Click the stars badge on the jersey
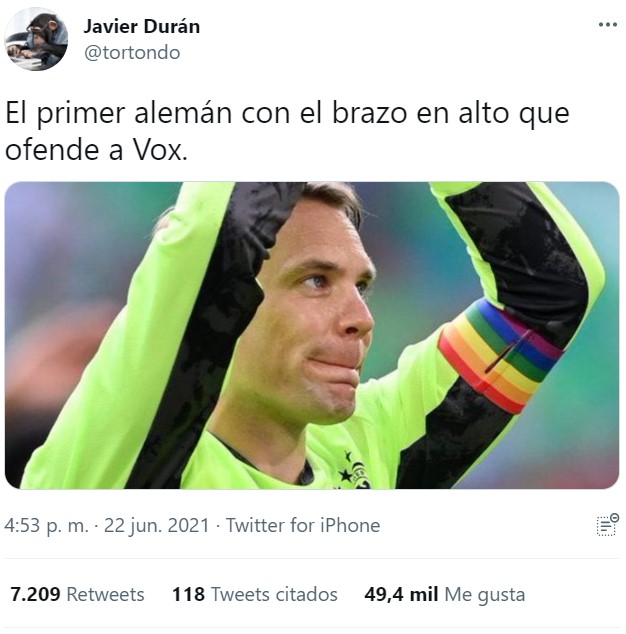This screenshot has height=634, width=626. click(x=354, y=471)
